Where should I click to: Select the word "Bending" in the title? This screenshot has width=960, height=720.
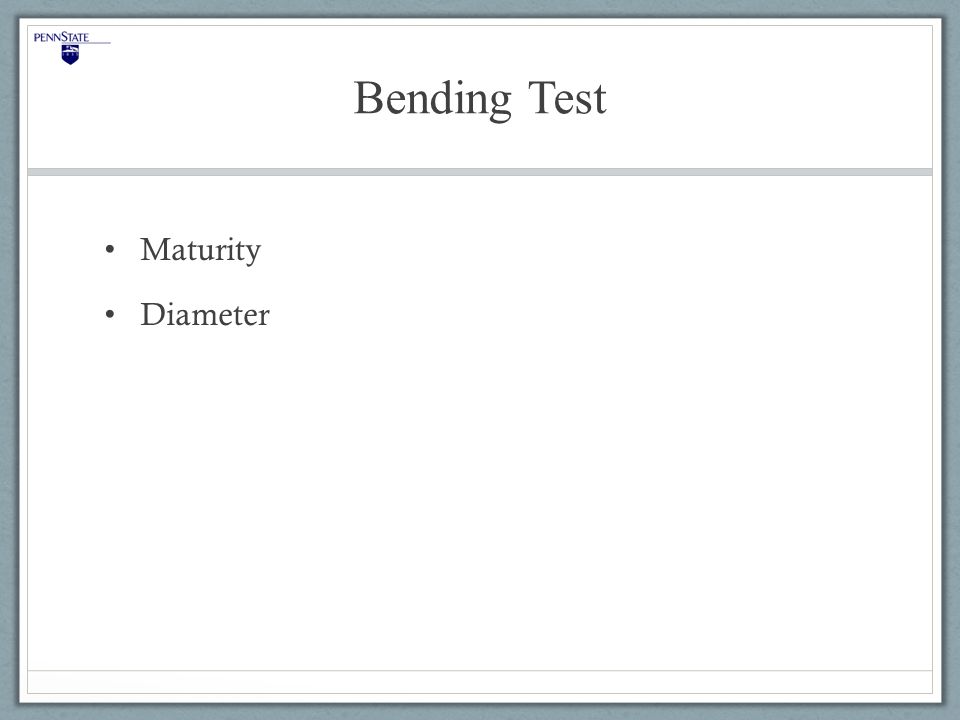[432, 98]
